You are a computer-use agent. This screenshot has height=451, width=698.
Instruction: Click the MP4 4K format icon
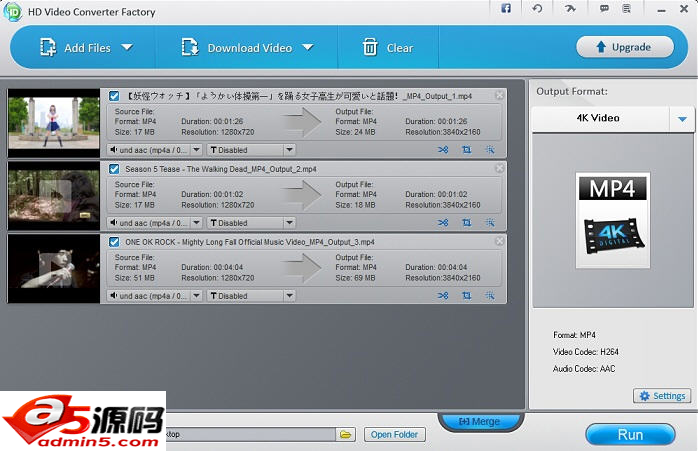613,220
